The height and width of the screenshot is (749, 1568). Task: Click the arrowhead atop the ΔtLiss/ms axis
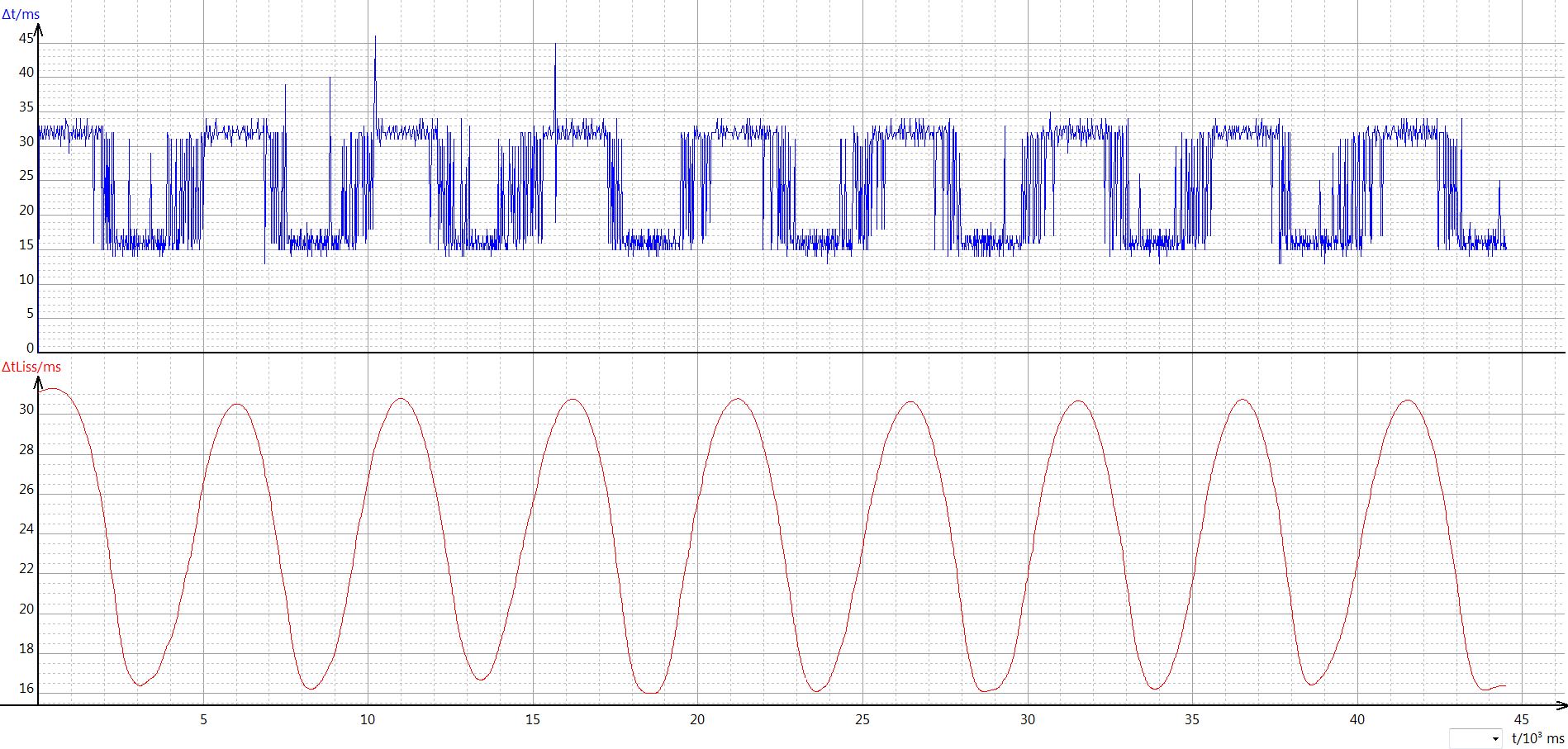click(38, 382)
